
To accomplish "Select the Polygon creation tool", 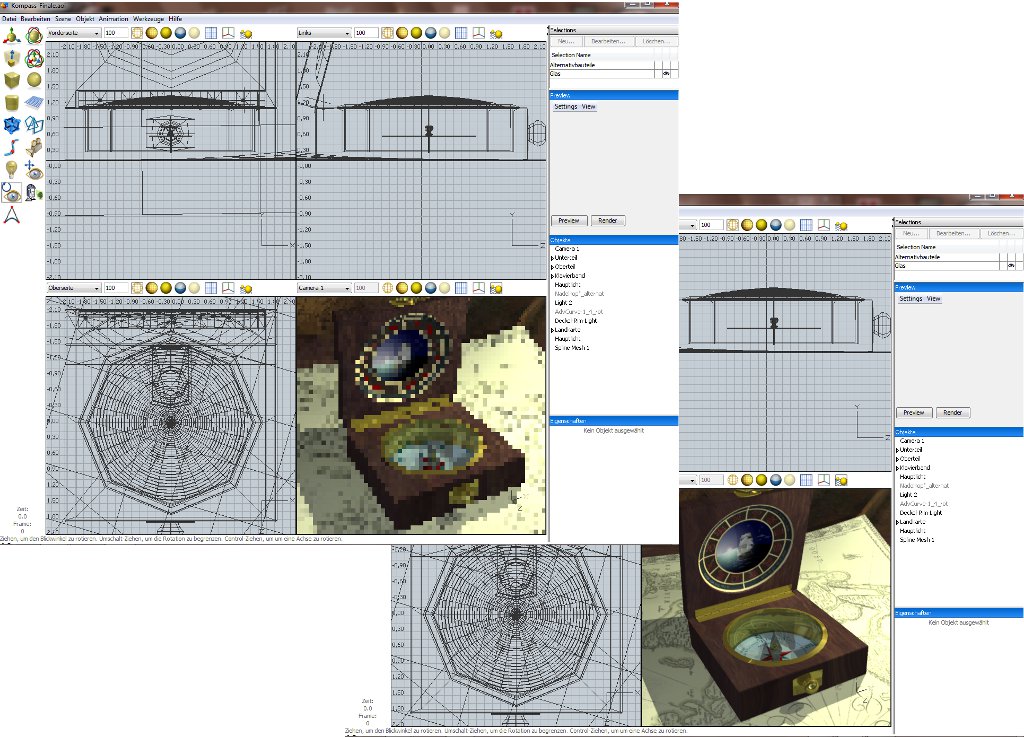I will coord(34,125).
